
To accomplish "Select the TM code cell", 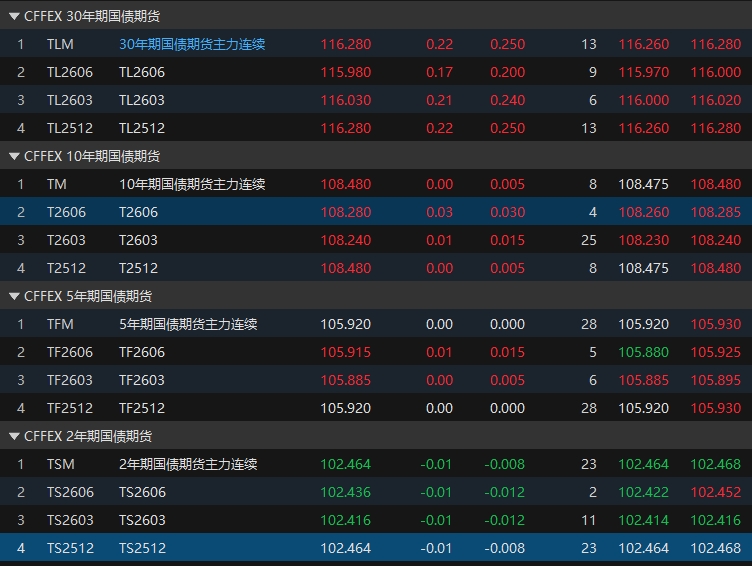I will click(x=57, y=184).
